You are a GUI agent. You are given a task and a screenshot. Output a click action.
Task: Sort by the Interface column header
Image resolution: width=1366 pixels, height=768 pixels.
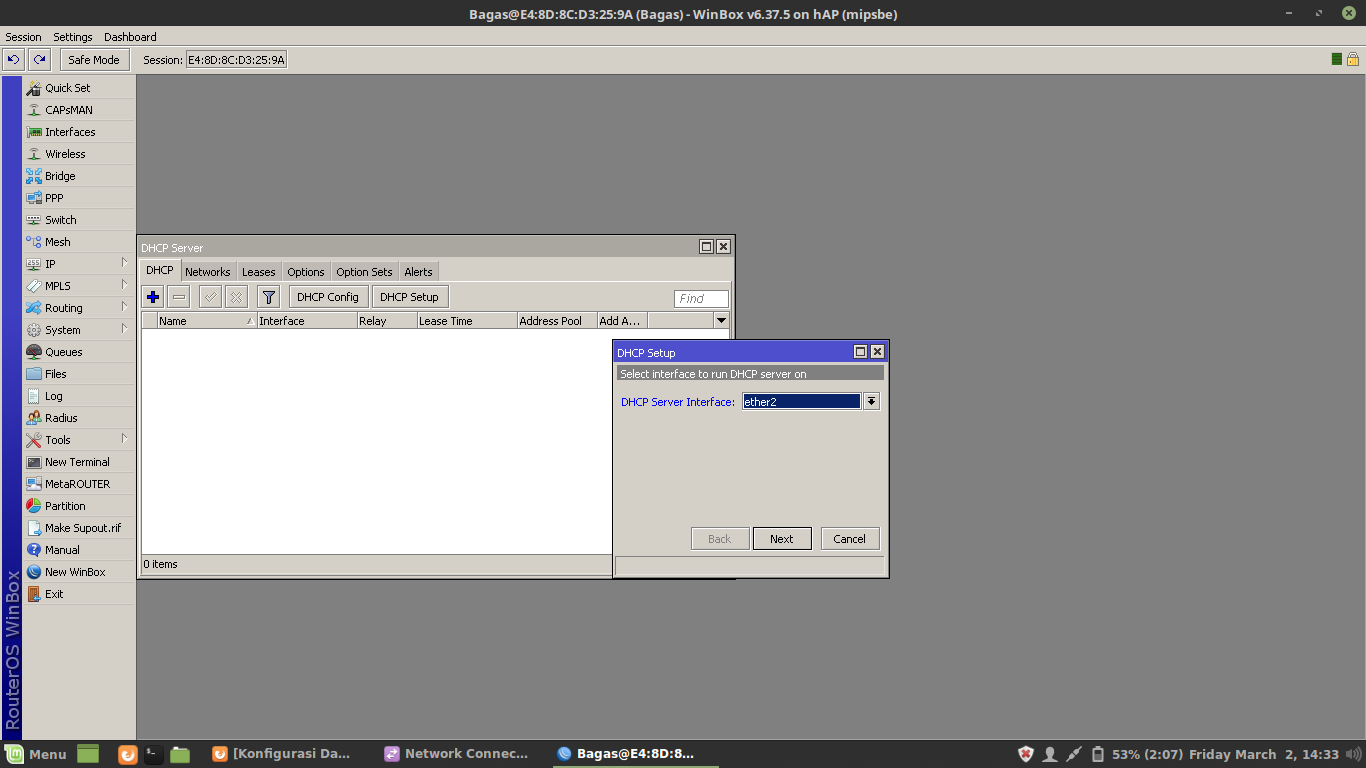(x=307, y=321)
